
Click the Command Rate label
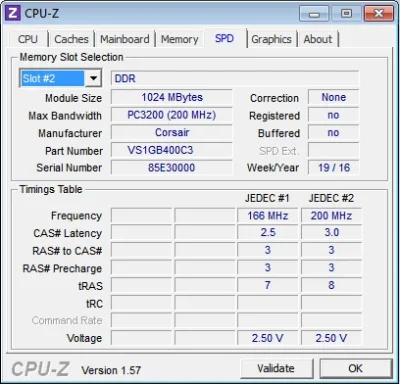coord(67,320)
